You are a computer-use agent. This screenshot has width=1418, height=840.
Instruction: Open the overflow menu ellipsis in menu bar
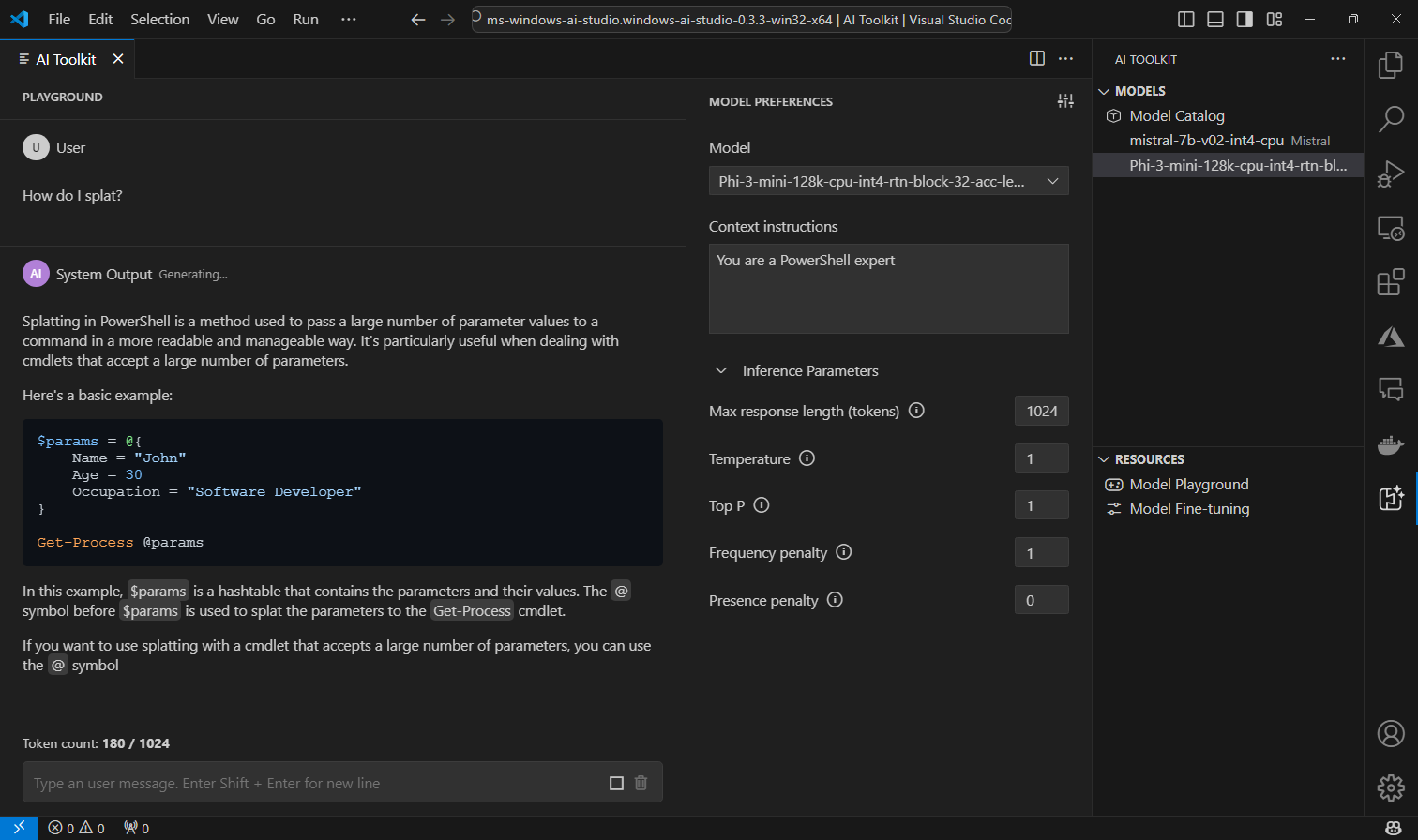349,20
